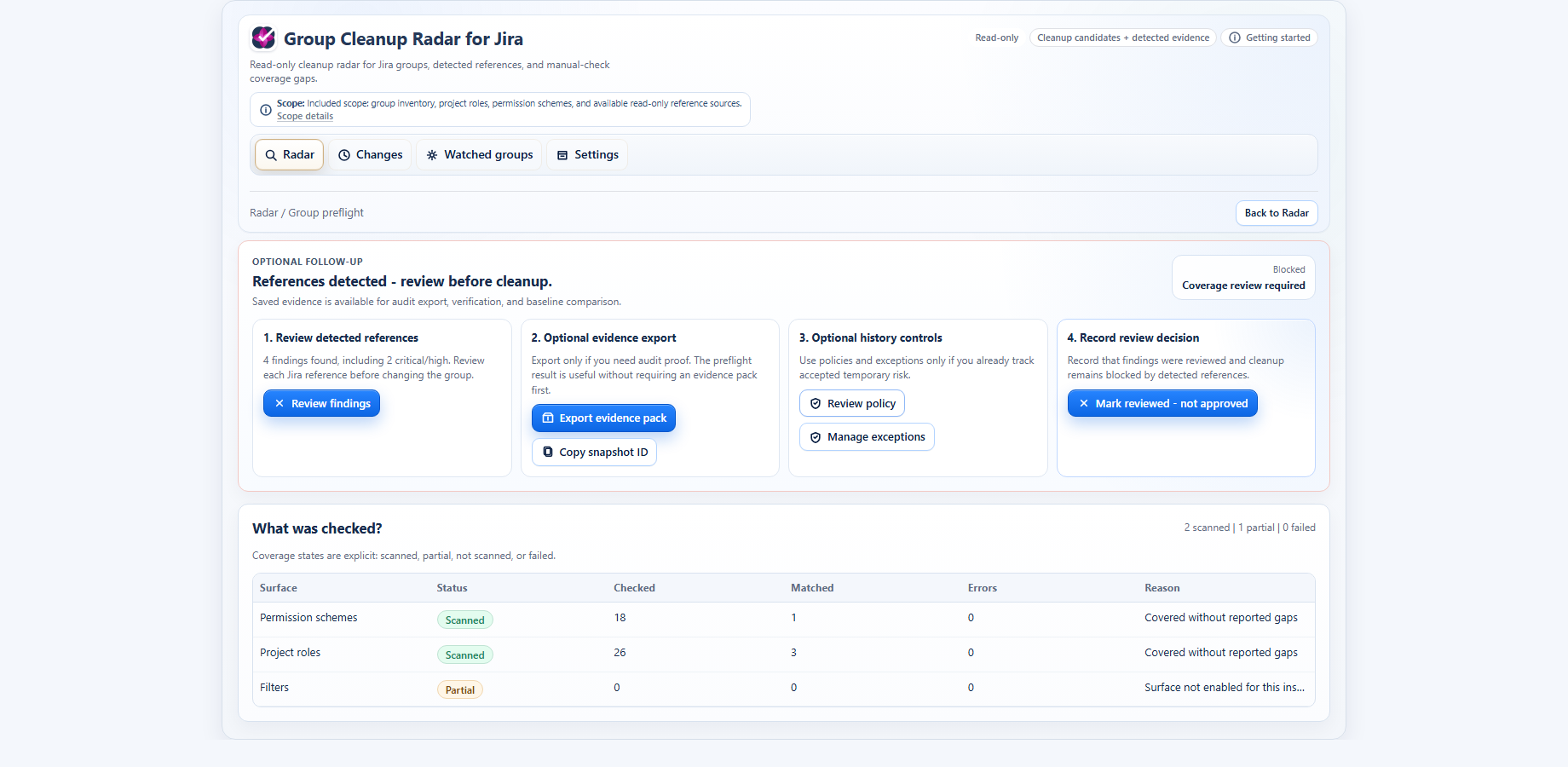Viewport: 1568px width, 767px height.
Task: Click the 'What was checked?' heading
Action: [317, 528]
